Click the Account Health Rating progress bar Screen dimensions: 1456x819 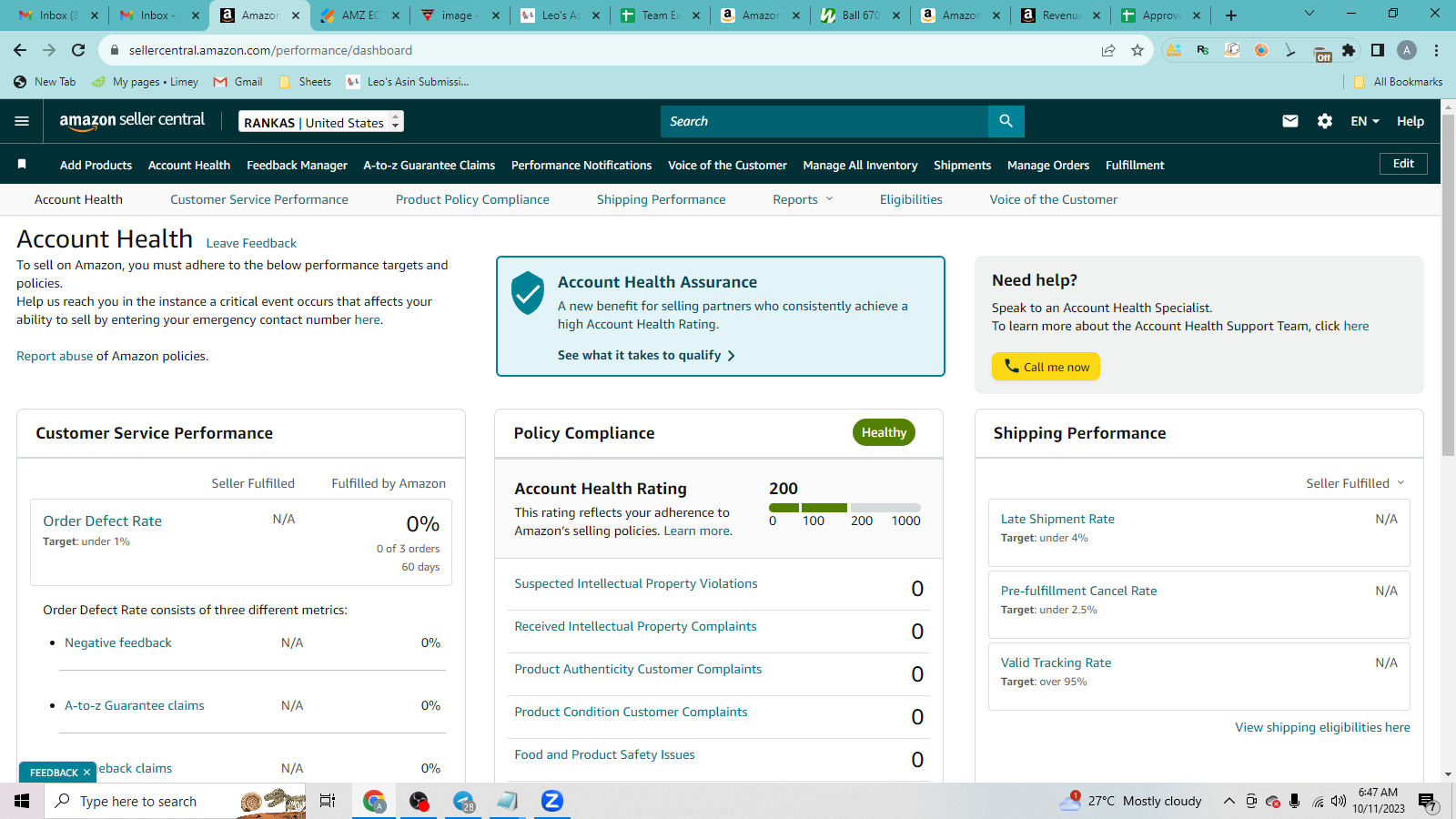(844, 508)
